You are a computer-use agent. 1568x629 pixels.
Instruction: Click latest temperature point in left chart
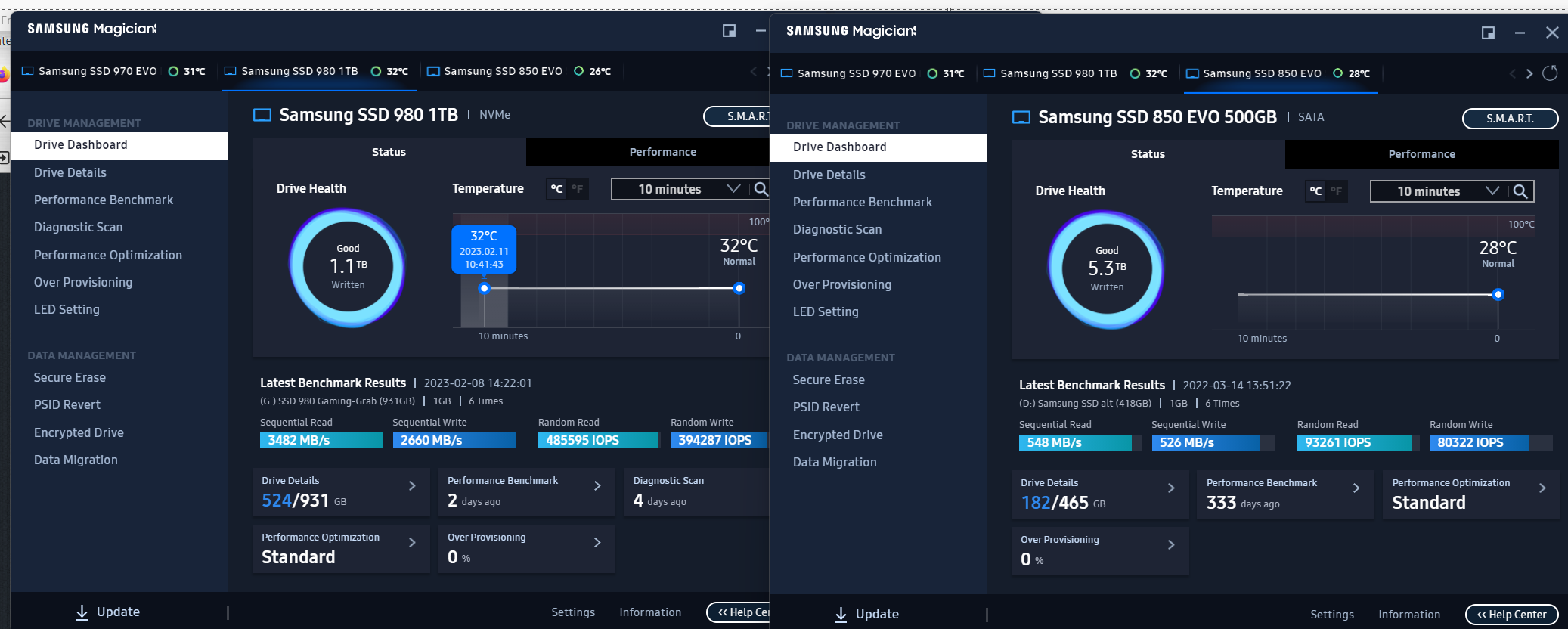click(739, 288)
